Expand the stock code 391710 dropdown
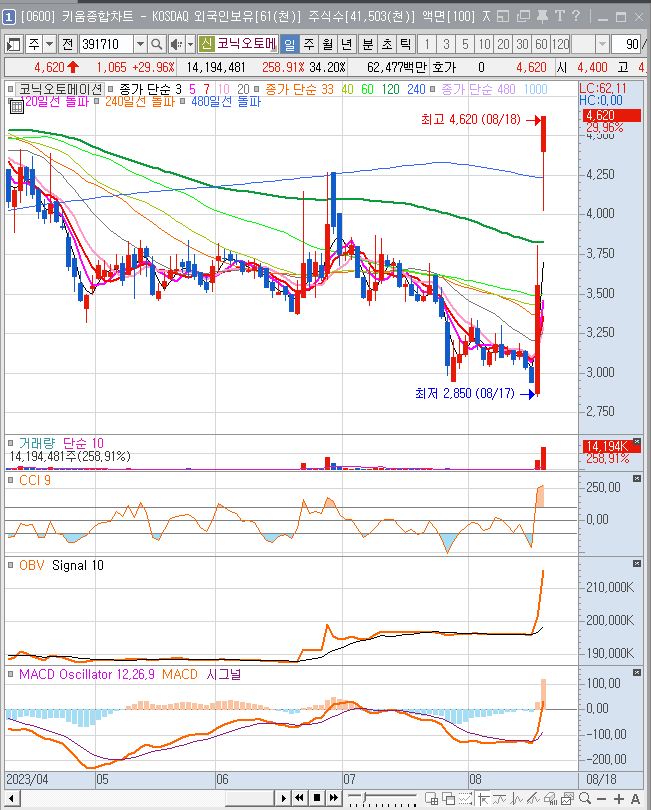Screen dimensions: 651x810 pyautogui.click(x=140, y=44)
